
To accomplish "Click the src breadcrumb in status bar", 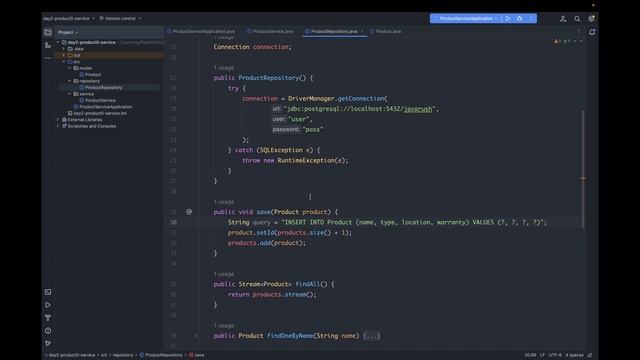I will click(x=104, y=355).
